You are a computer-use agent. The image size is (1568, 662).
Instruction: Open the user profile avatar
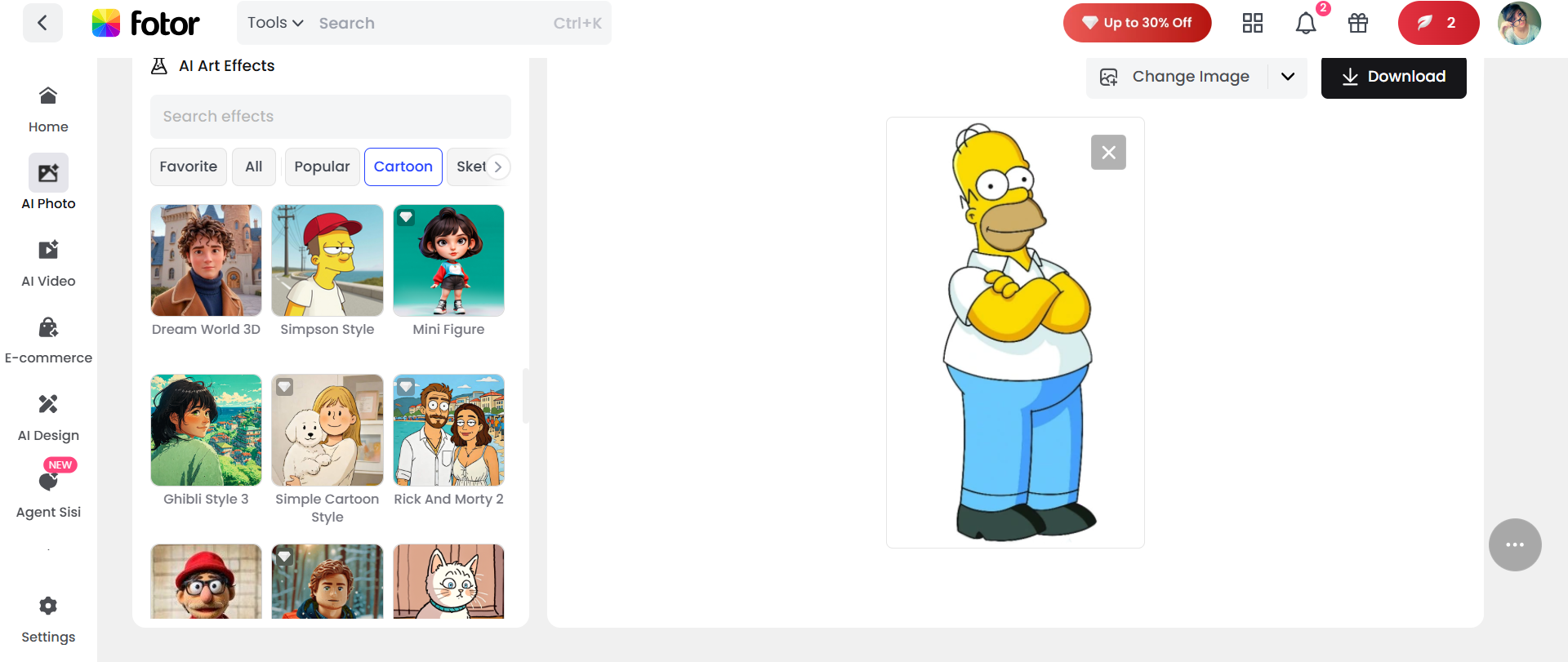click(1519, 23)
